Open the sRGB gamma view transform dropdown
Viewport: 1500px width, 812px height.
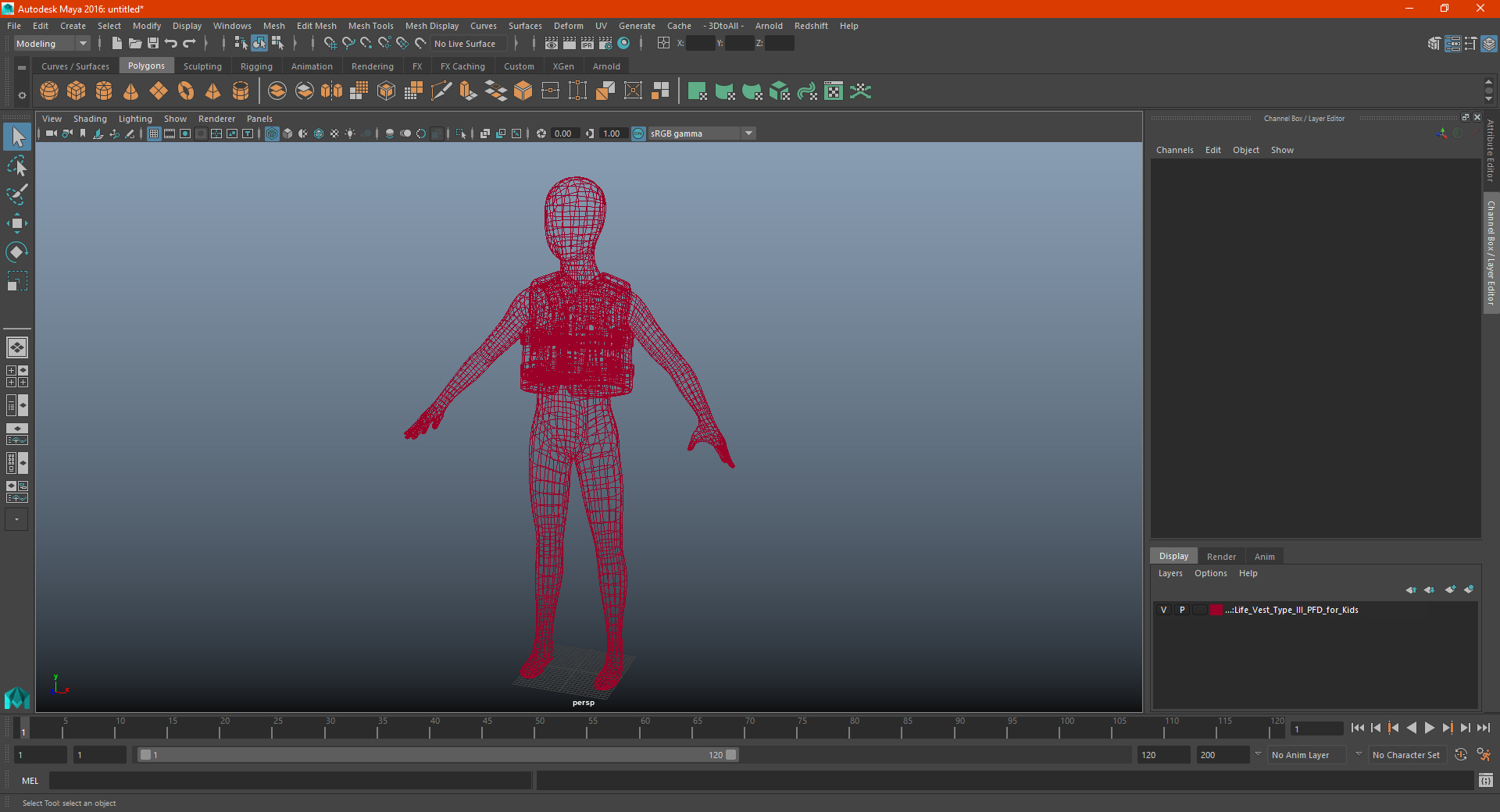pos(702,134)
